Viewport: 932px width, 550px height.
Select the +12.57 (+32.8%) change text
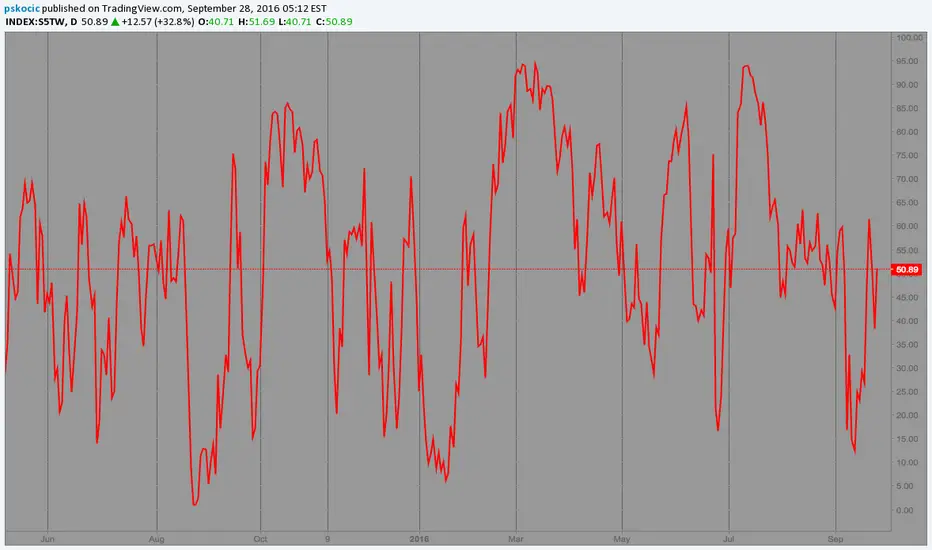point(158,22)
